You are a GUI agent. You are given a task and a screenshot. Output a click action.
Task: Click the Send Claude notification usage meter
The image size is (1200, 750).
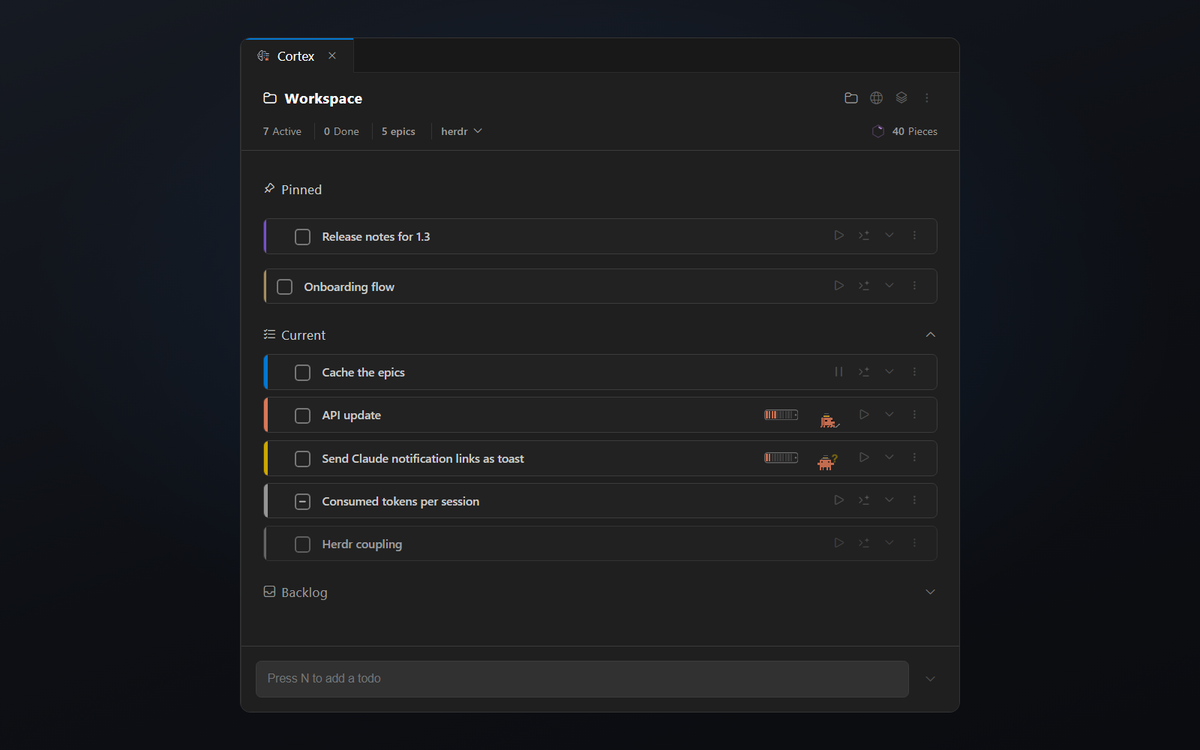[x=781, y=457]
